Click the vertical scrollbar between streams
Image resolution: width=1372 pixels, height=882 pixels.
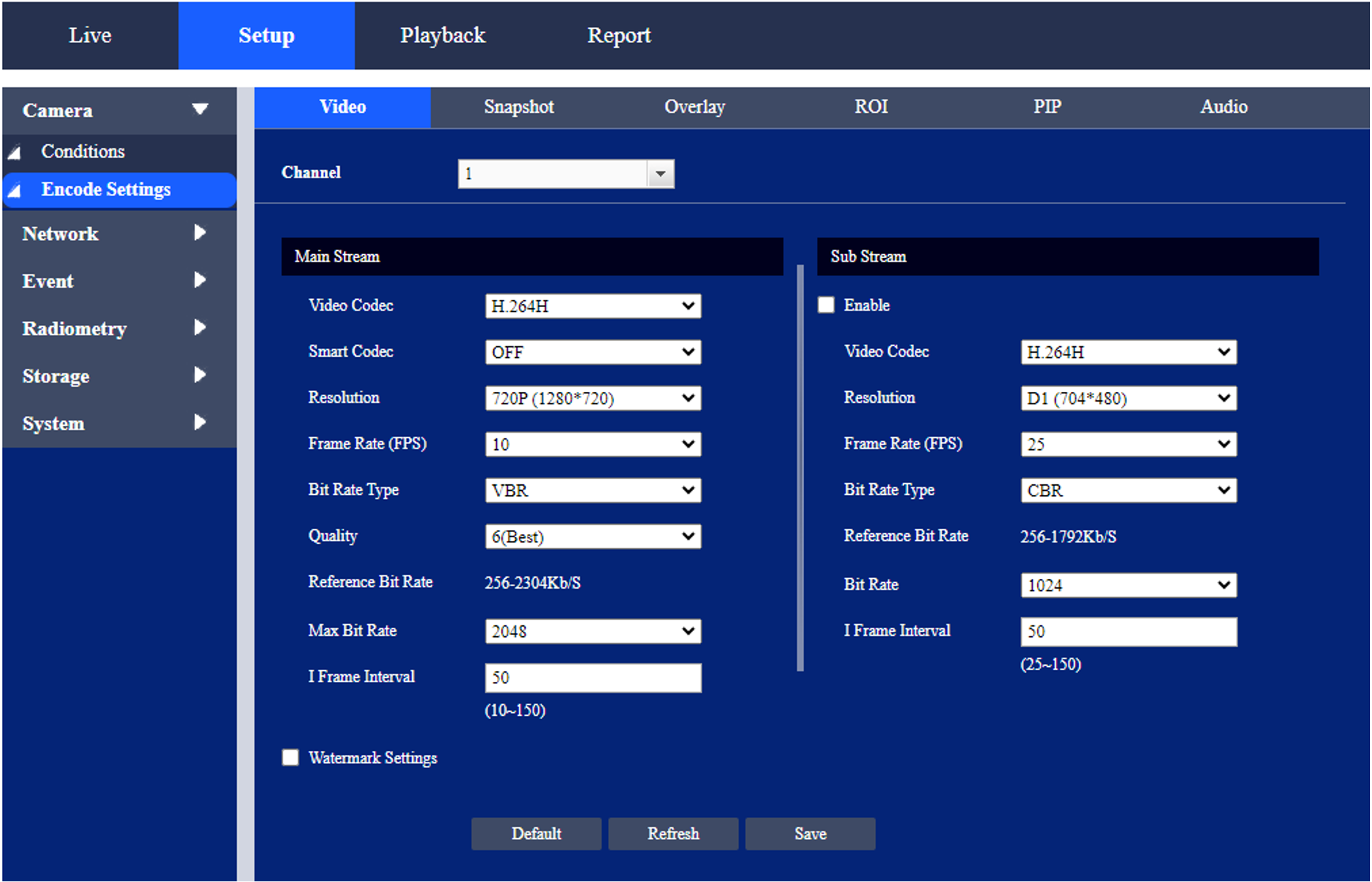click(800, 467)
